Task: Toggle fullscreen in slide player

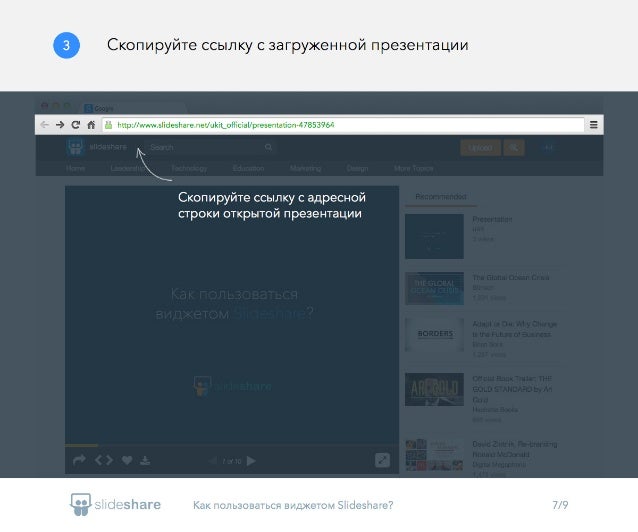Action: tap(382, 460)
